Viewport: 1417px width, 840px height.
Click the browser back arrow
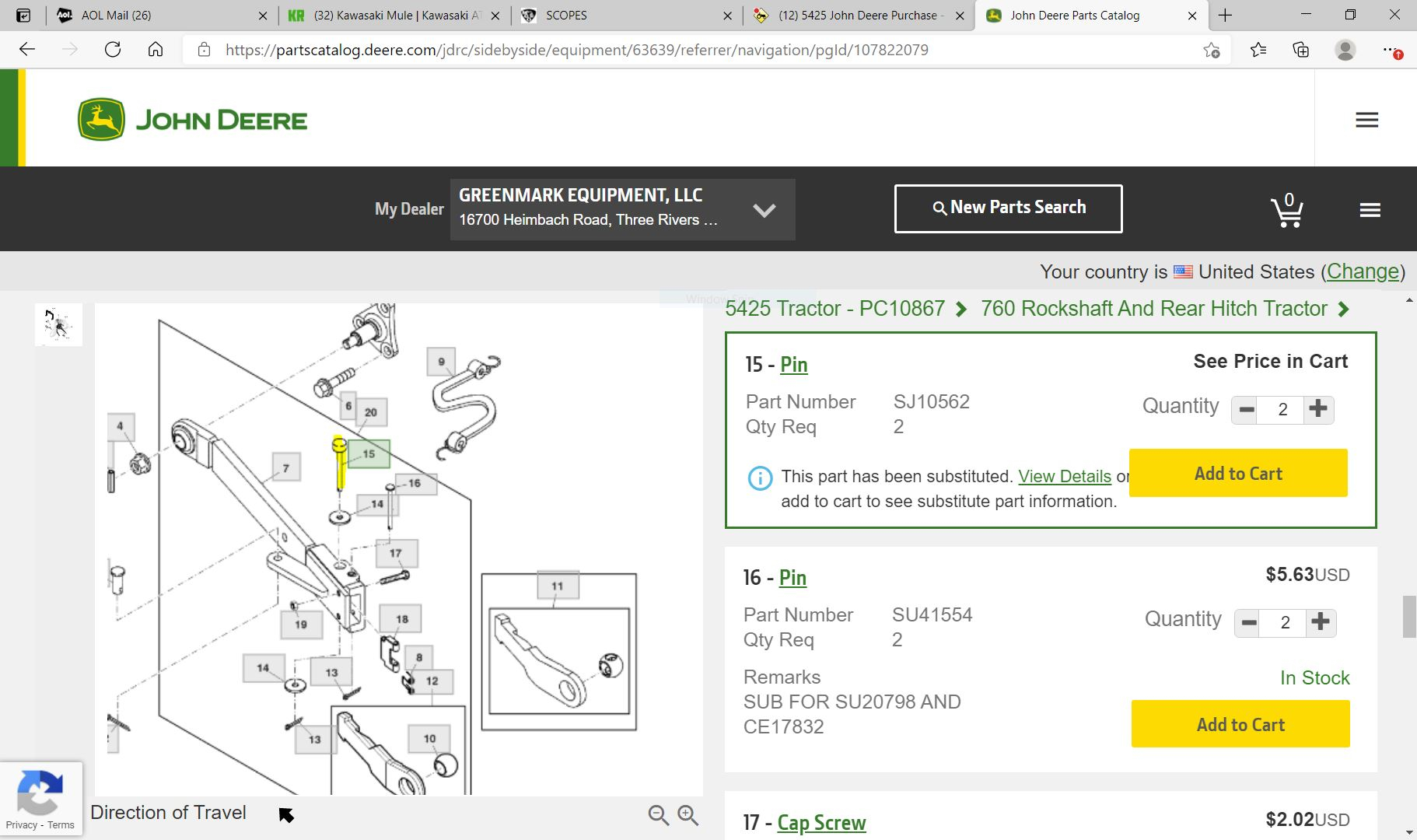(x=27, y=50)
